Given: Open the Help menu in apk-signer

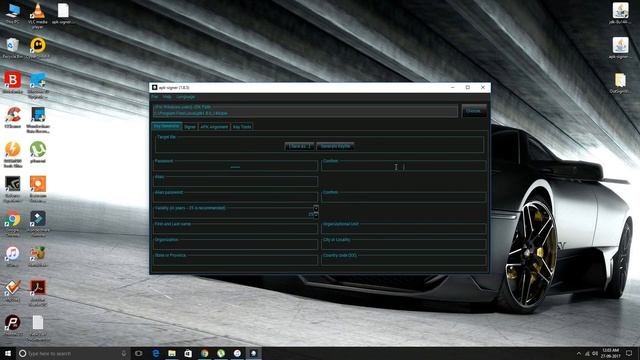Looking at the screenshot, I should coord(167,97).
